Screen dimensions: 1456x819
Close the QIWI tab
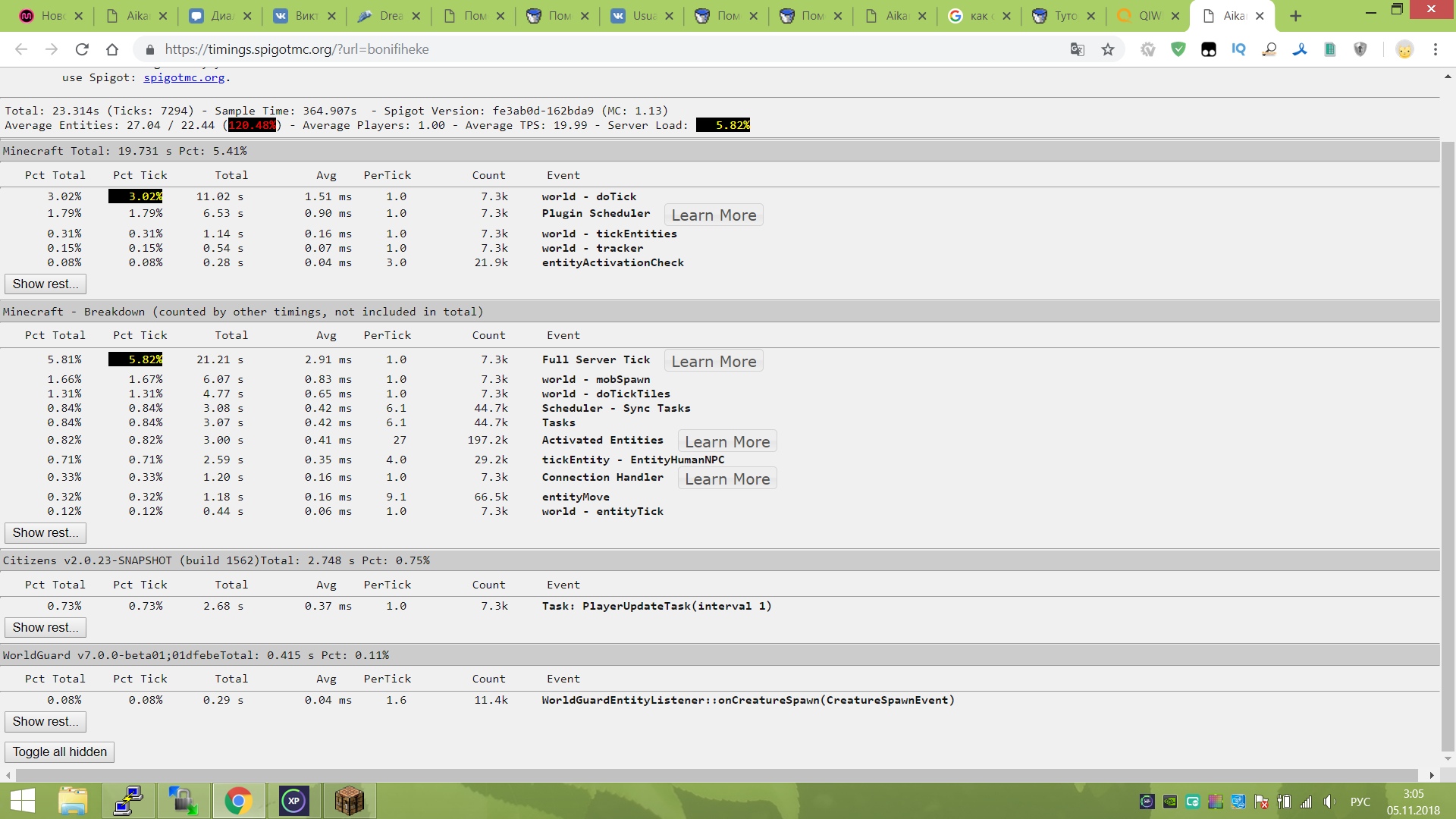[x=1175, y=16]
